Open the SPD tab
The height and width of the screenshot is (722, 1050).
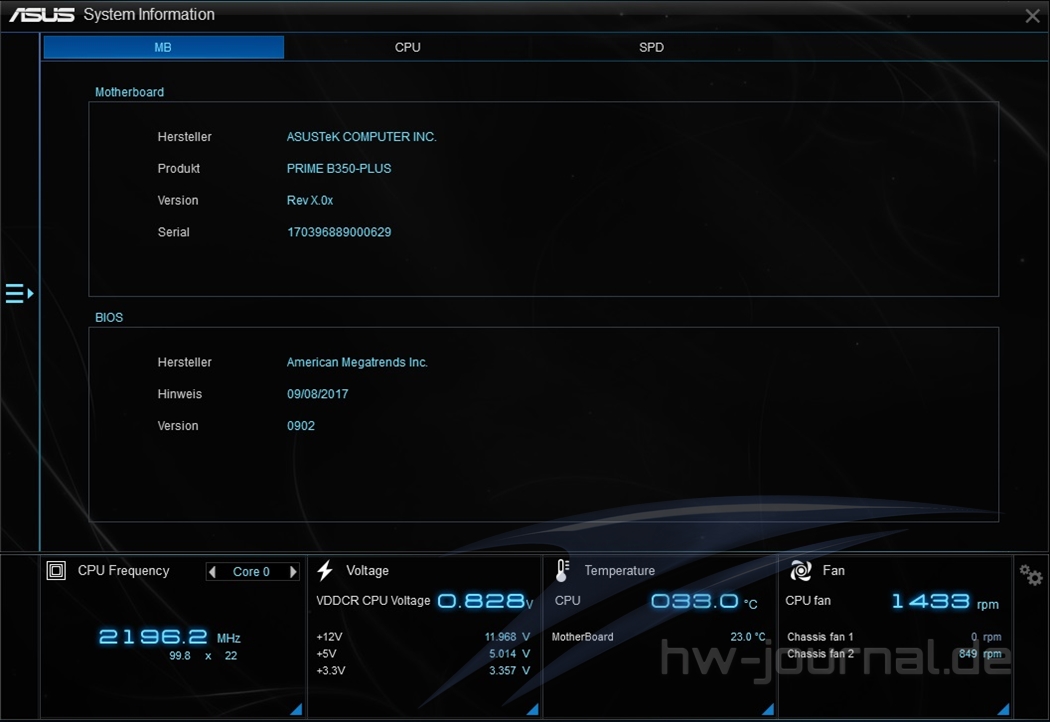click(x=651, y=47)
